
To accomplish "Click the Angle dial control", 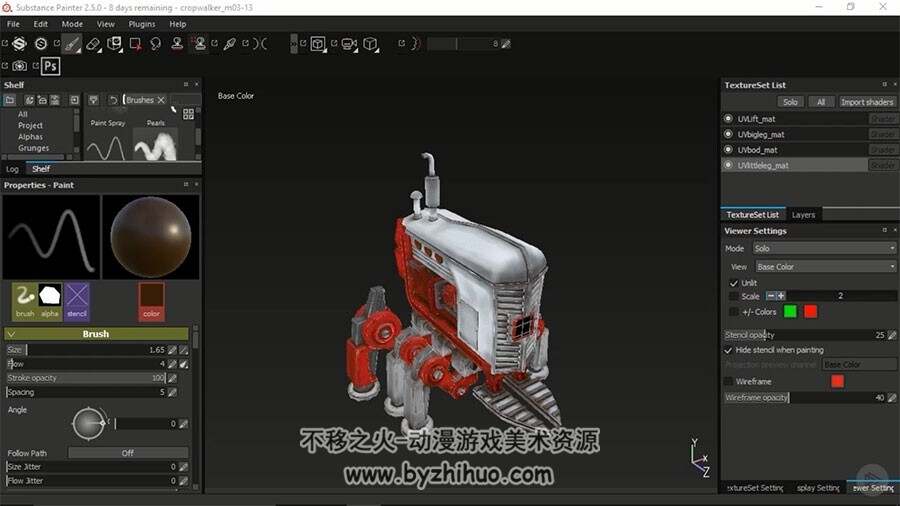I will coord(88,424).
